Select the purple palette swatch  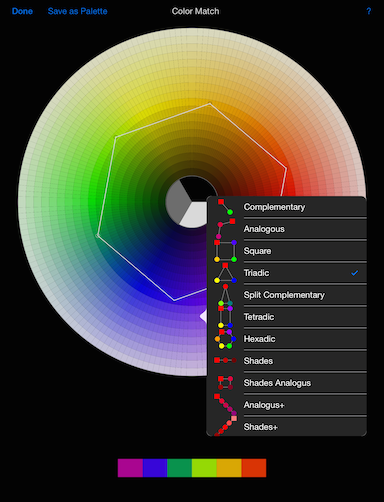tap(130, 468)
